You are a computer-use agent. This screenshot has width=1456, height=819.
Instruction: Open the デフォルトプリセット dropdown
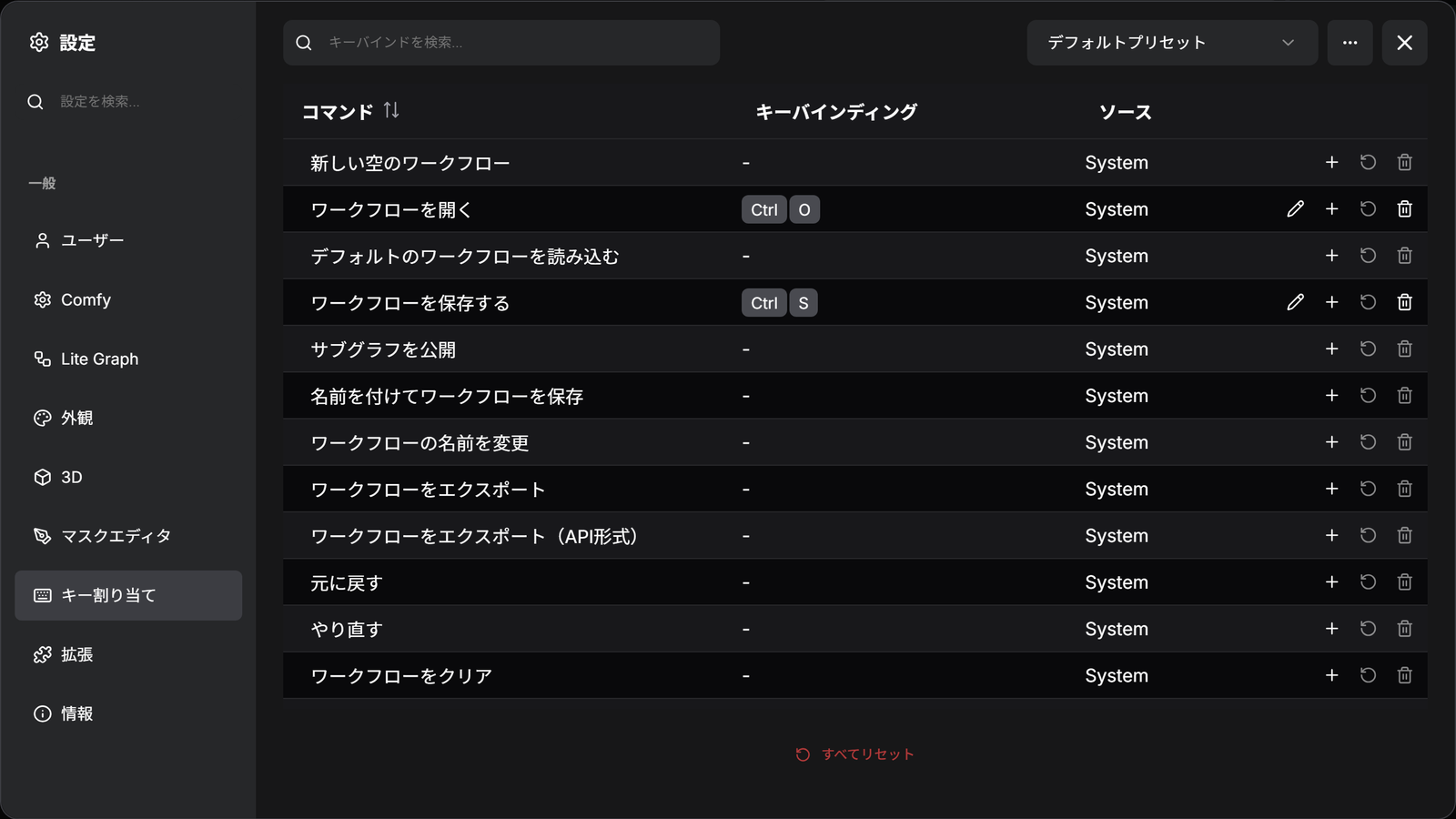[1172, 43]
